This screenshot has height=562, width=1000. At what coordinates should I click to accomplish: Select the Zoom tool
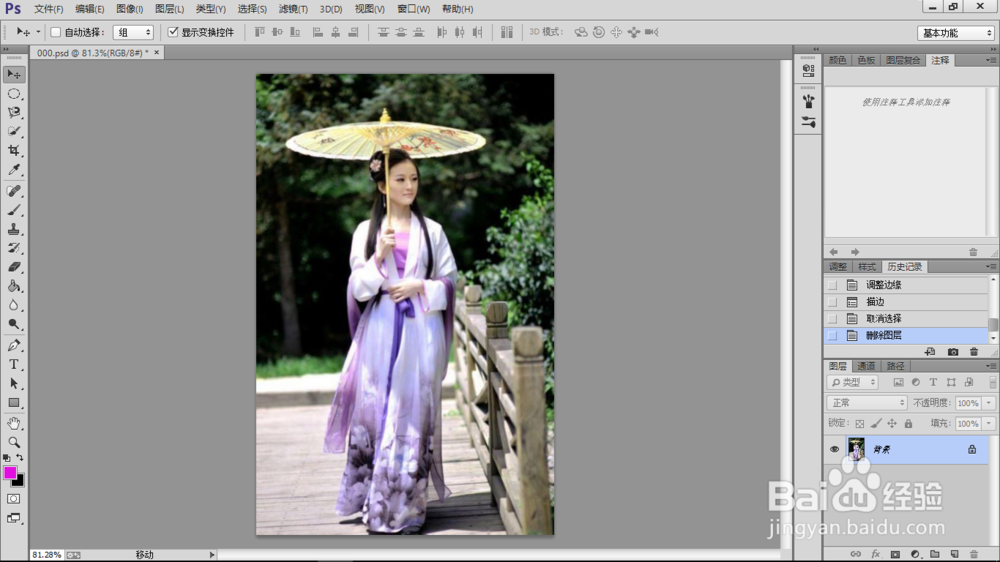tap(13, 442)
